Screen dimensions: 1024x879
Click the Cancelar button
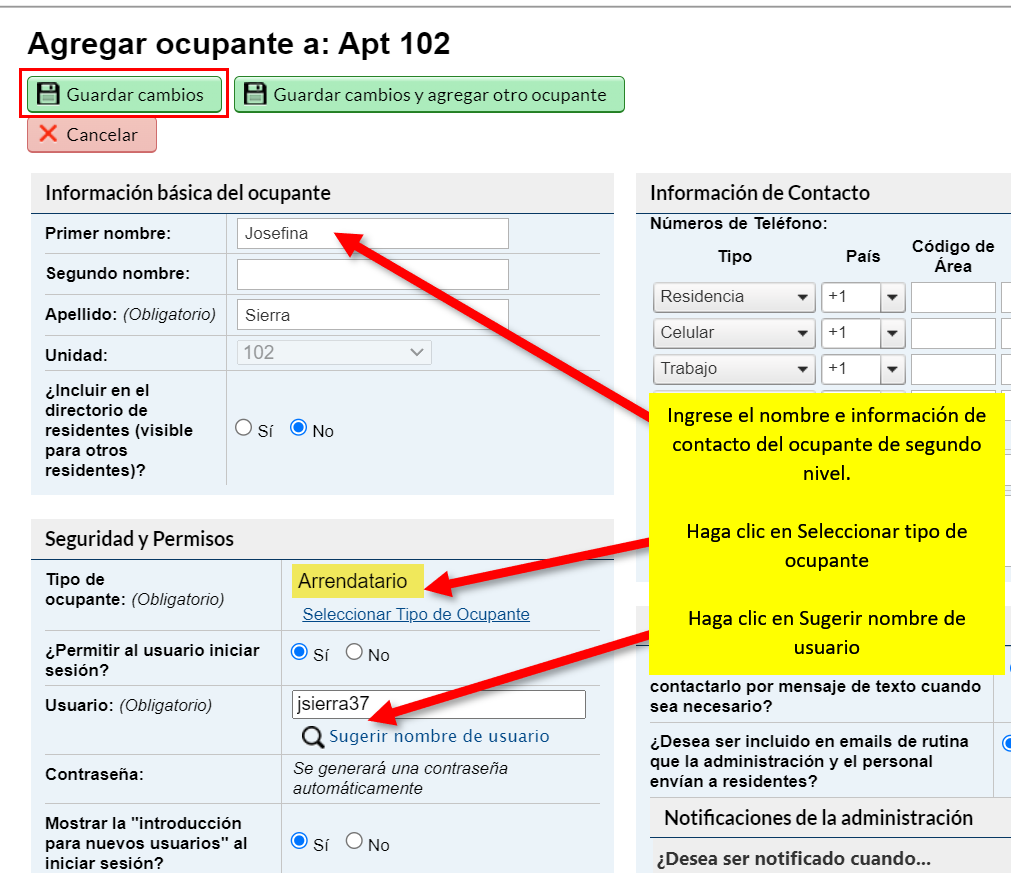coord(91,135)
